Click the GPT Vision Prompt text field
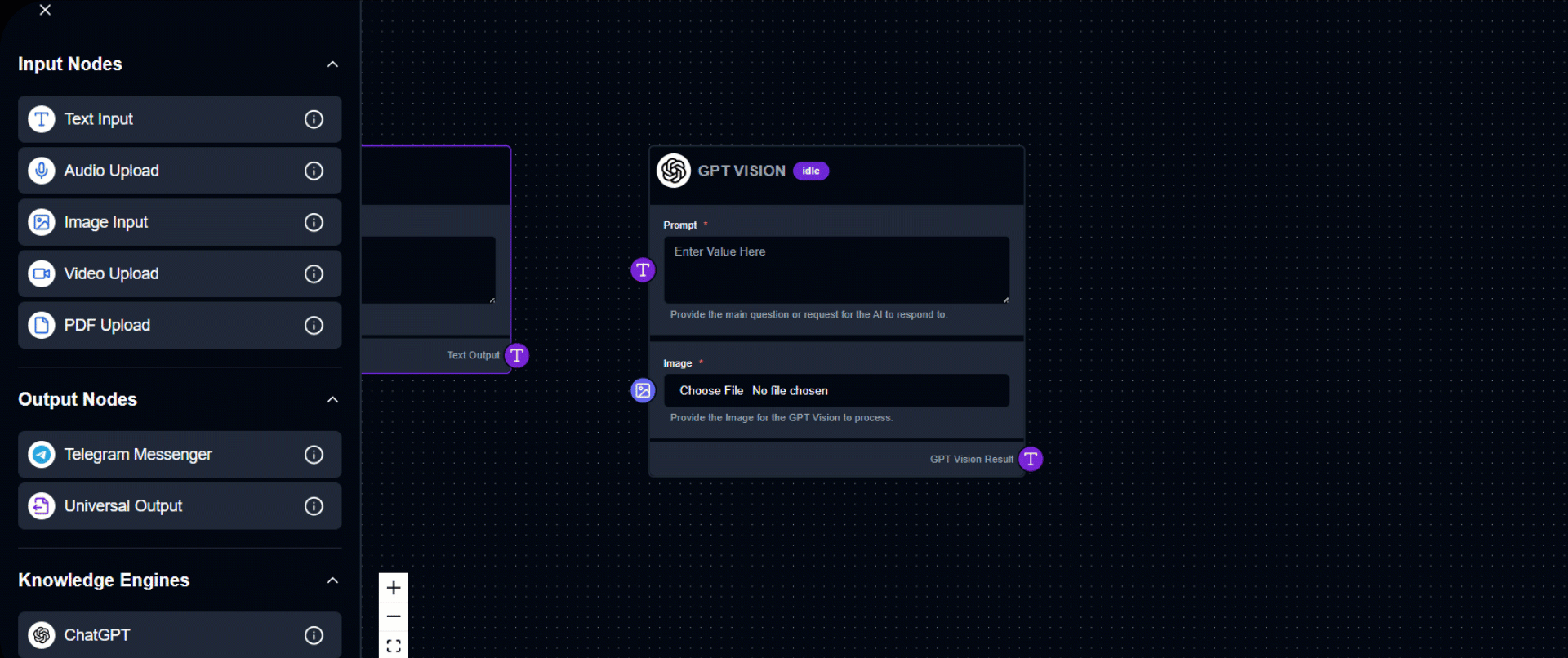 coord(836,269)
